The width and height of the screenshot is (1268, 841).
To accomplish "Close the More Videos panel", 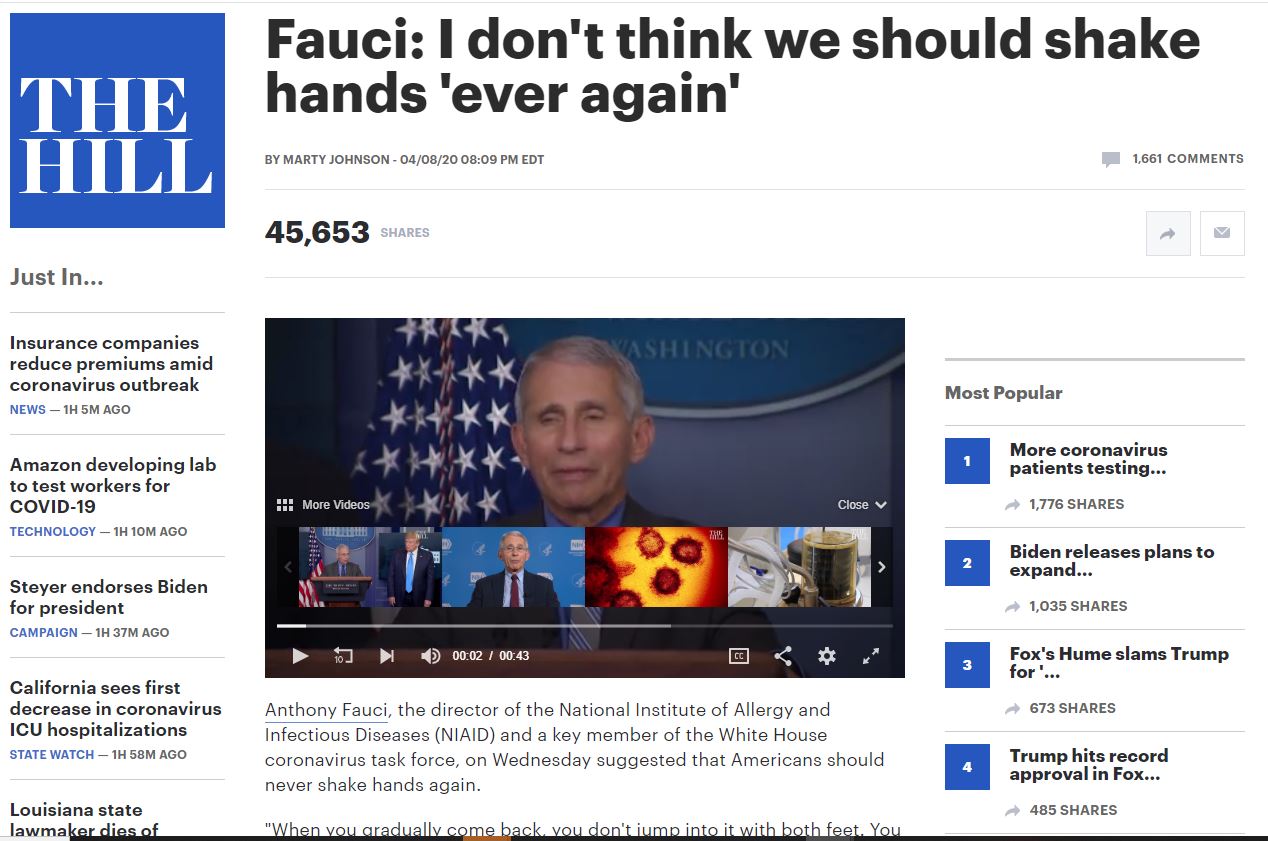I will click(862, 505).
